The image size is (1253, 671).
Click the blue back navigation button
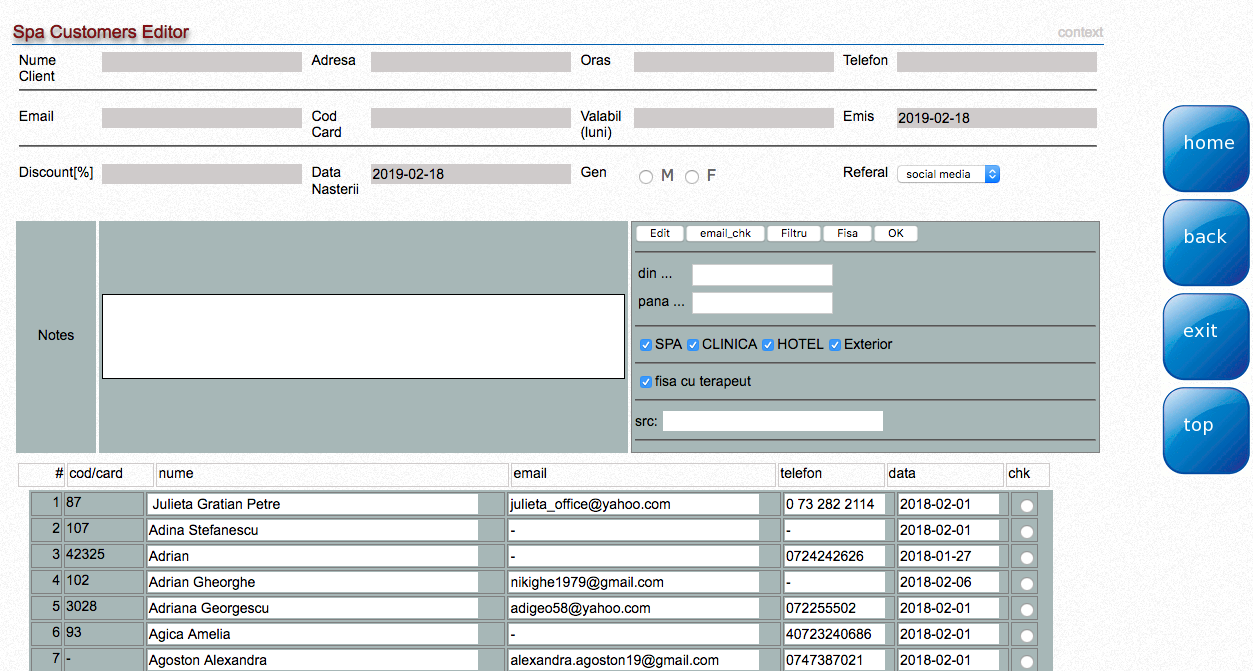click(x=1207, y=242)
